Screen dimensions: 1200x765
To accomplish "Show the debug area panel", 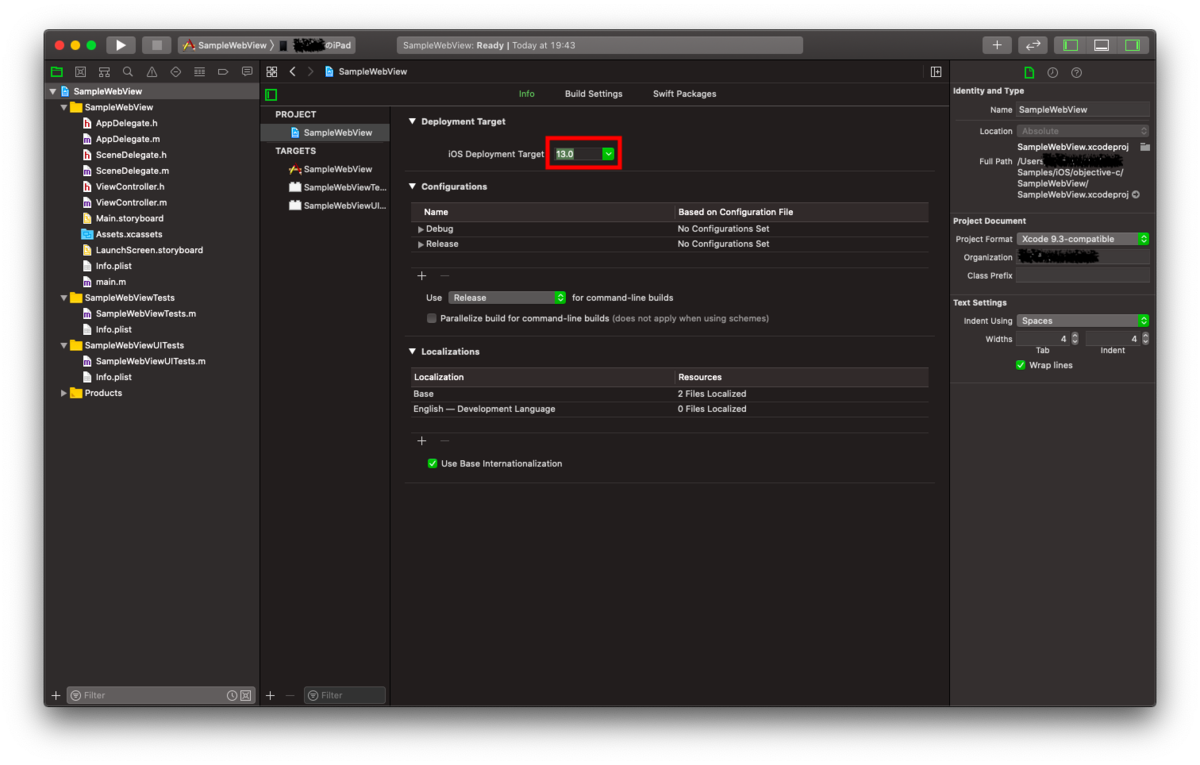I will pos(1101,45).
